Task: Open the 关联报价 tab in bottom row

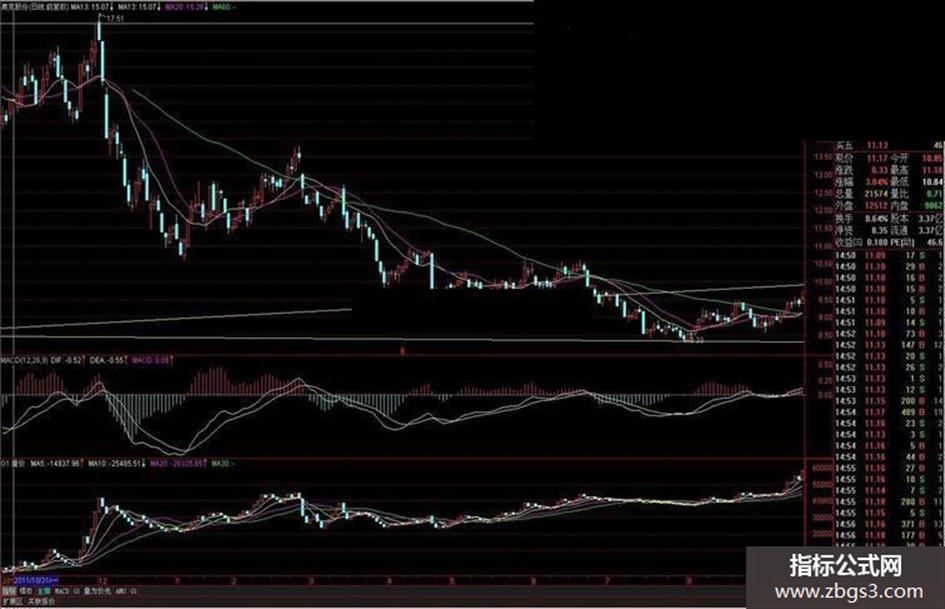Action: click(41, 601)
